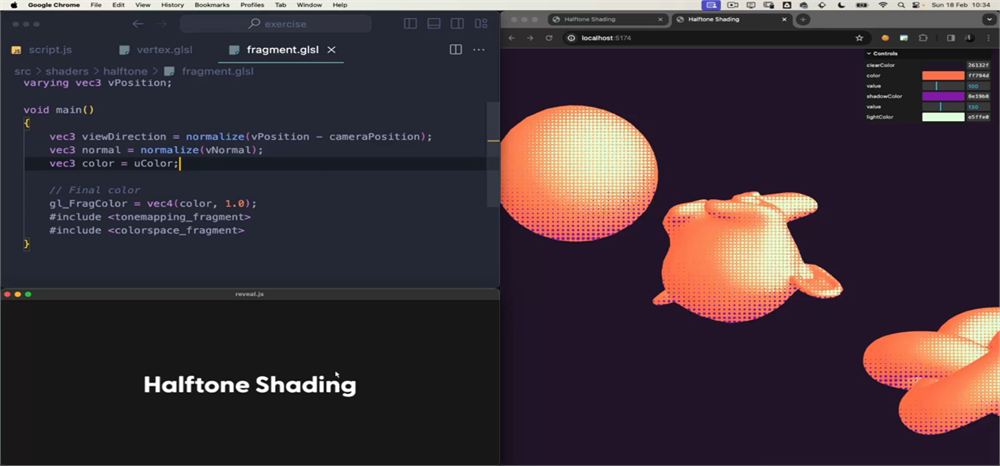Open the Bookmarks menu

click(212, 4)
